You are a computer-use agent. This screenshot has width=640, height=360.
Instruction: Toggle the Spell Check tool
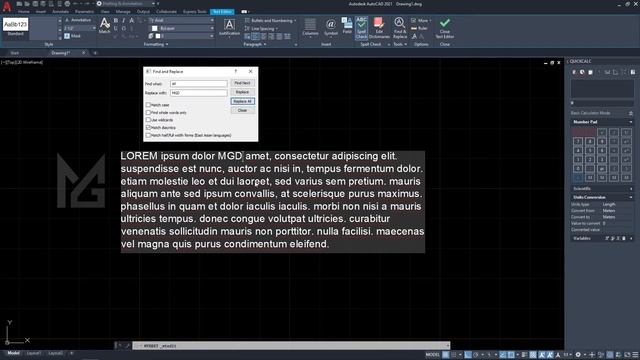361,28
